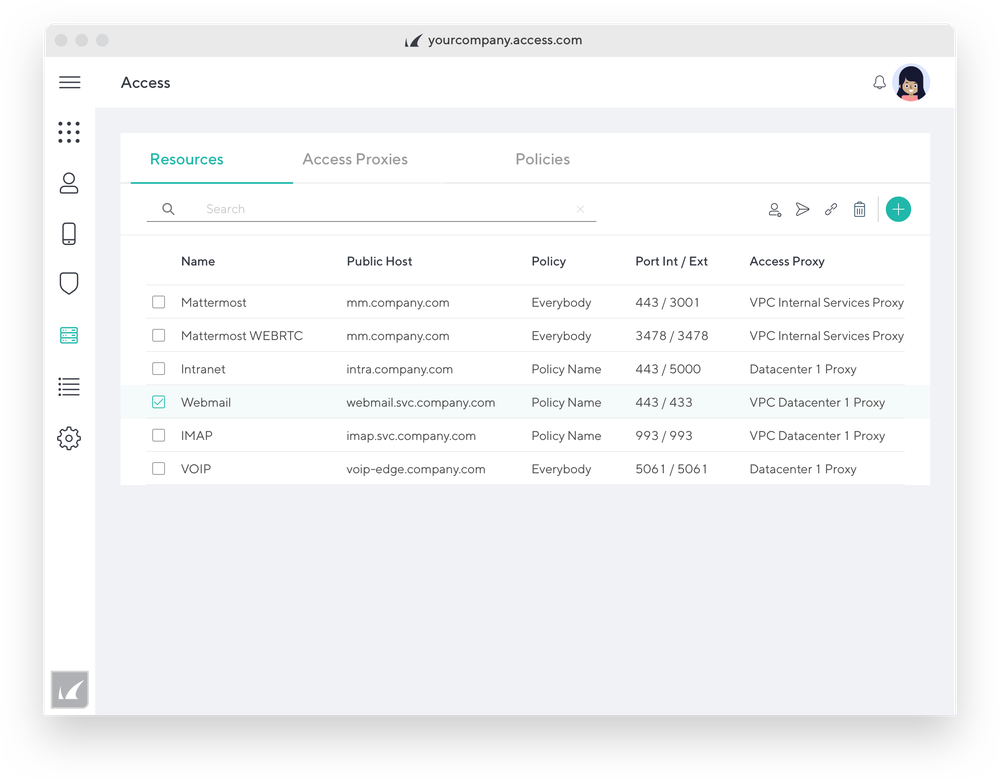Delete selected resources with the trash icon
Image resolution: width=1000 pixels, height=780 pixels.
tap(860, 209)
